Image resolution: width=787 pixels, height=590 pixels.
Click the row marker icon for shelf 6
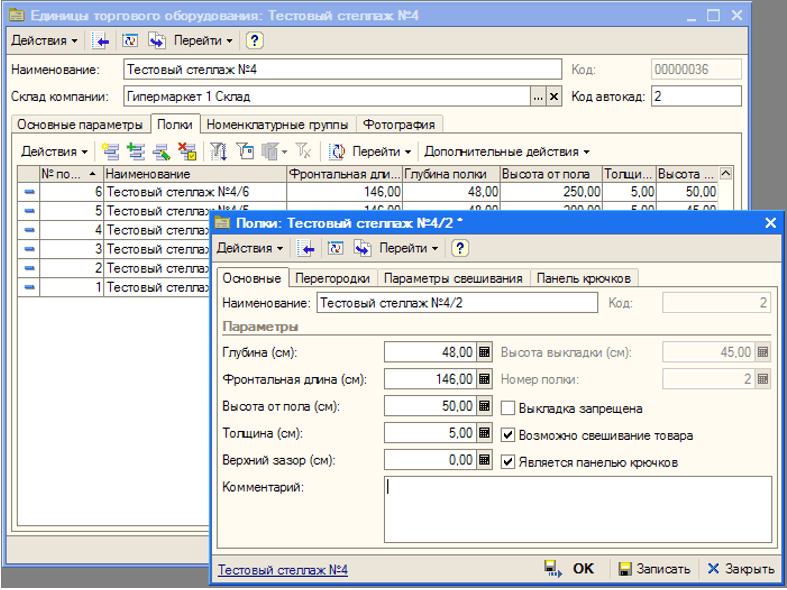click(x=29, y=192)
